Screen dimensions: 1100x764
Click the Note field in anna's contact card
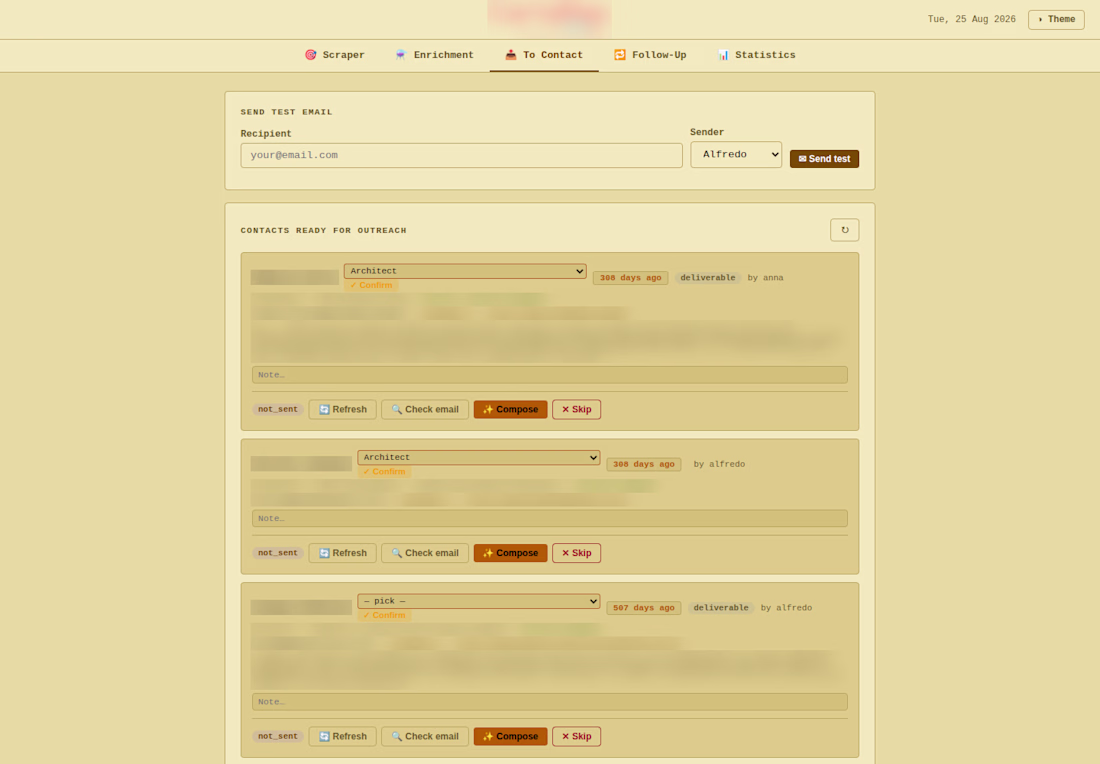(549, 375)
